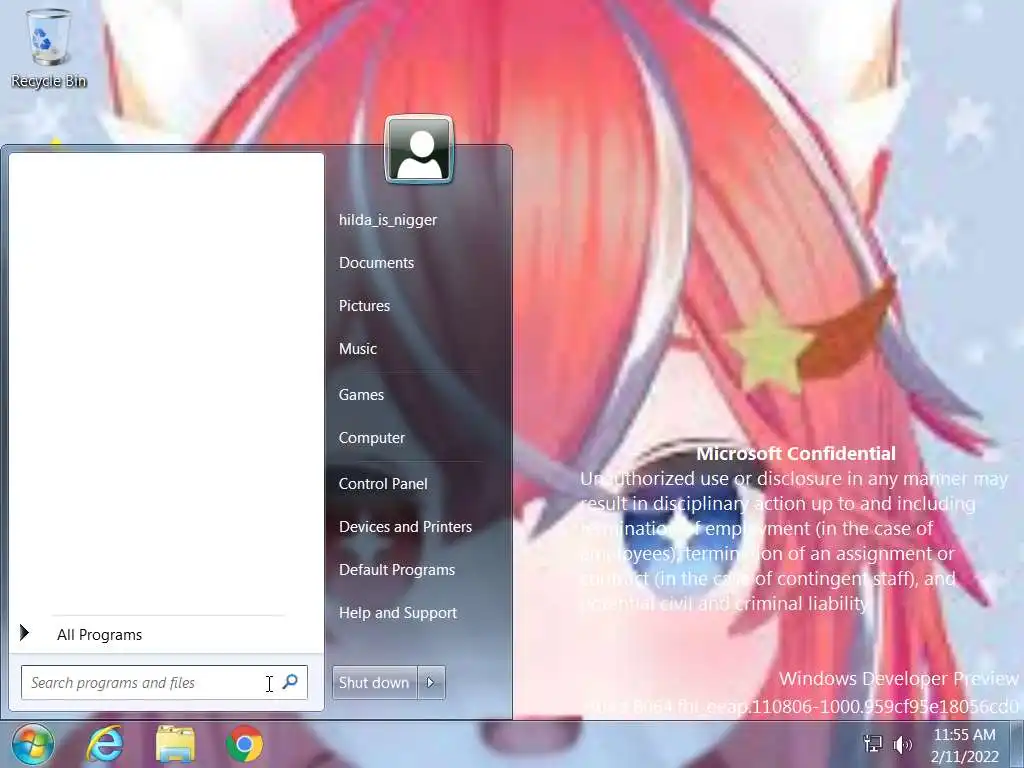Image resolution: width=1024 pixels, height=768 pixels.
Task: Click the Shut down button
Action: tap(374, 682)
